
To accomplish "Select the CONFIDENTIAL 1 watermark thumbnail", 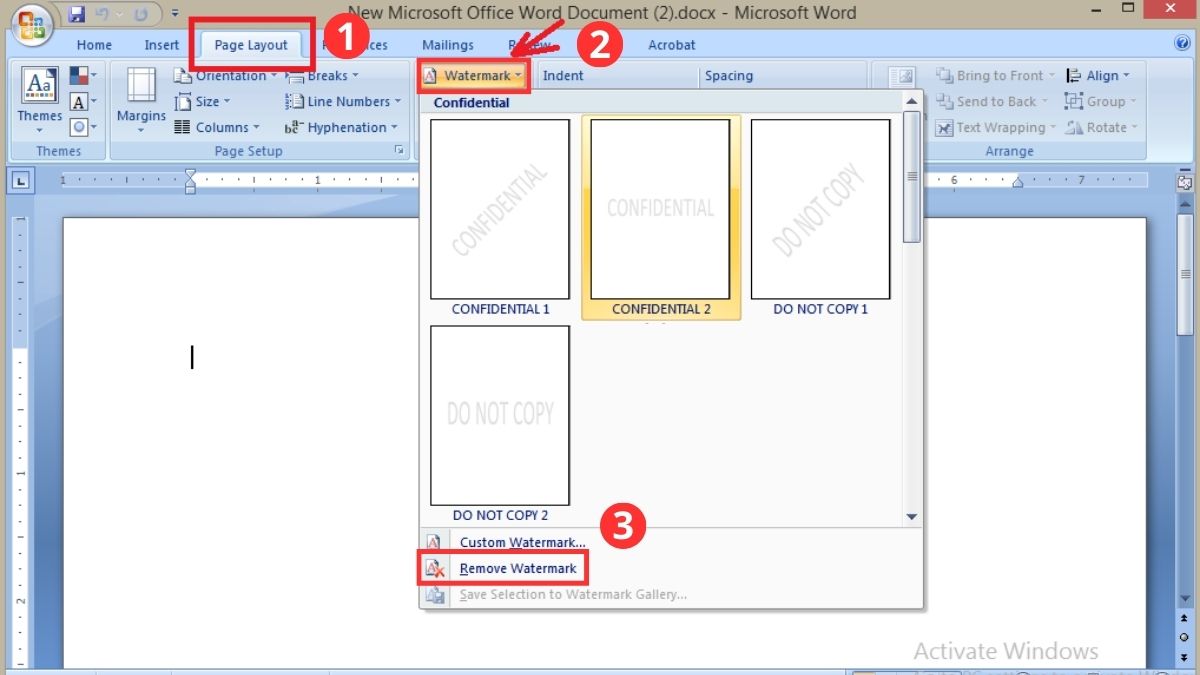I will (500, 210).
